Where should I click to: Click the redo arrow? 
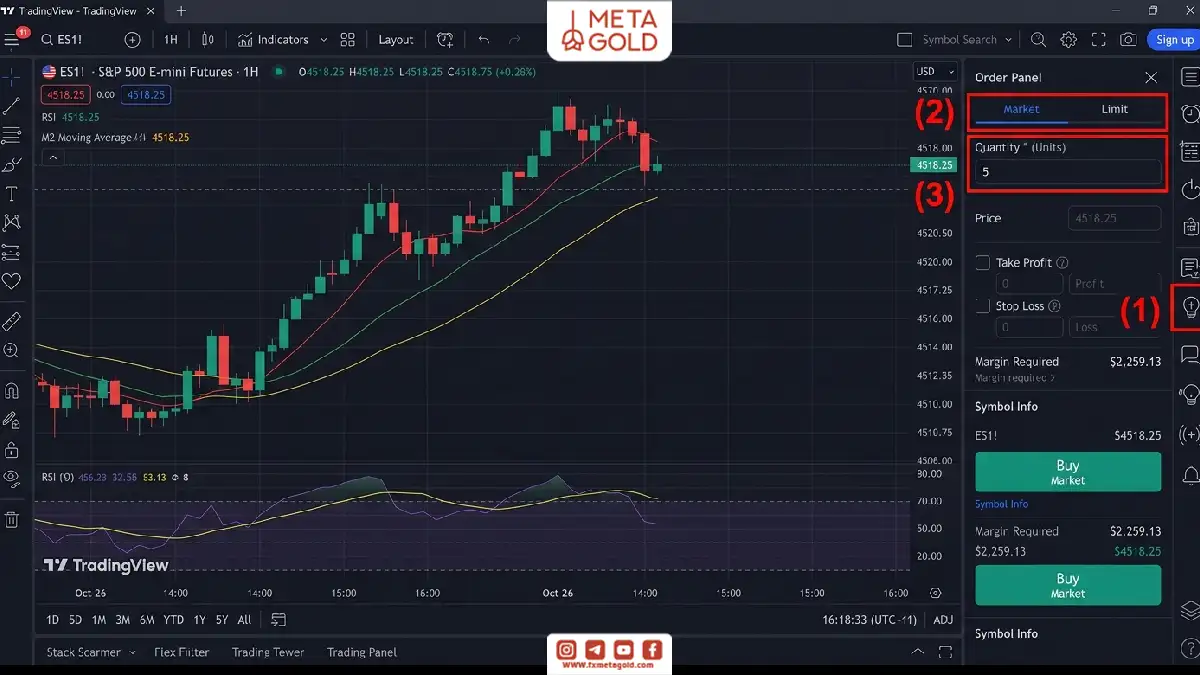tap(515, 40)
